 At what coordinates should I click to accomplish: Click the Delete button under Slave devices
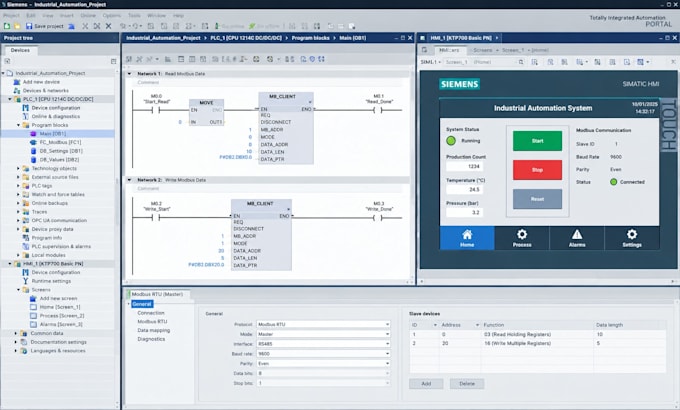point(467,384)
